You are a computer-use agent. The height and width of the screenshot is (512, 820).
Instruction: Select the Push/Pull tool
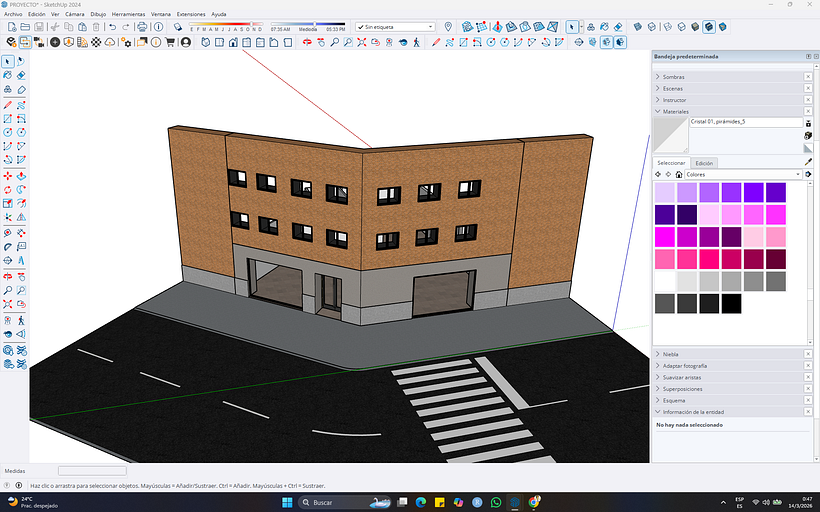21,176
